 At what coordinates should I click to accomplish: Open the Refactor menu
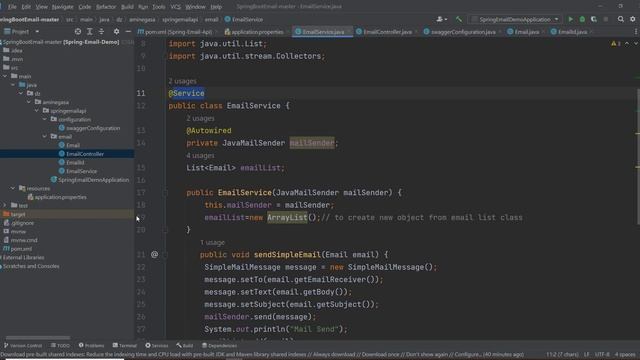pyautogui.click(x=106, y=7)
